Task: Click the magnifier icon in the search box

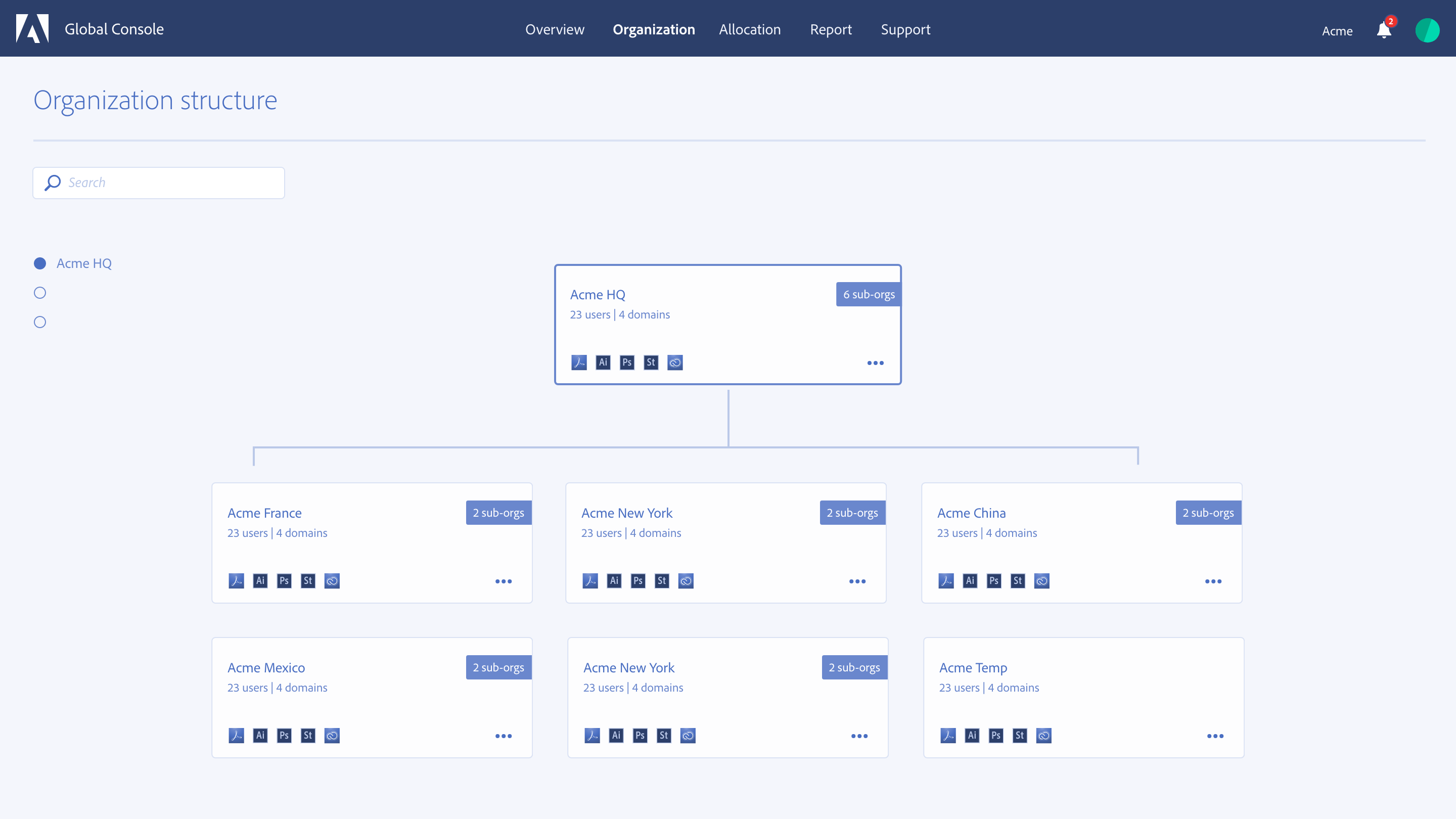Action: click(x=53, y=183)
